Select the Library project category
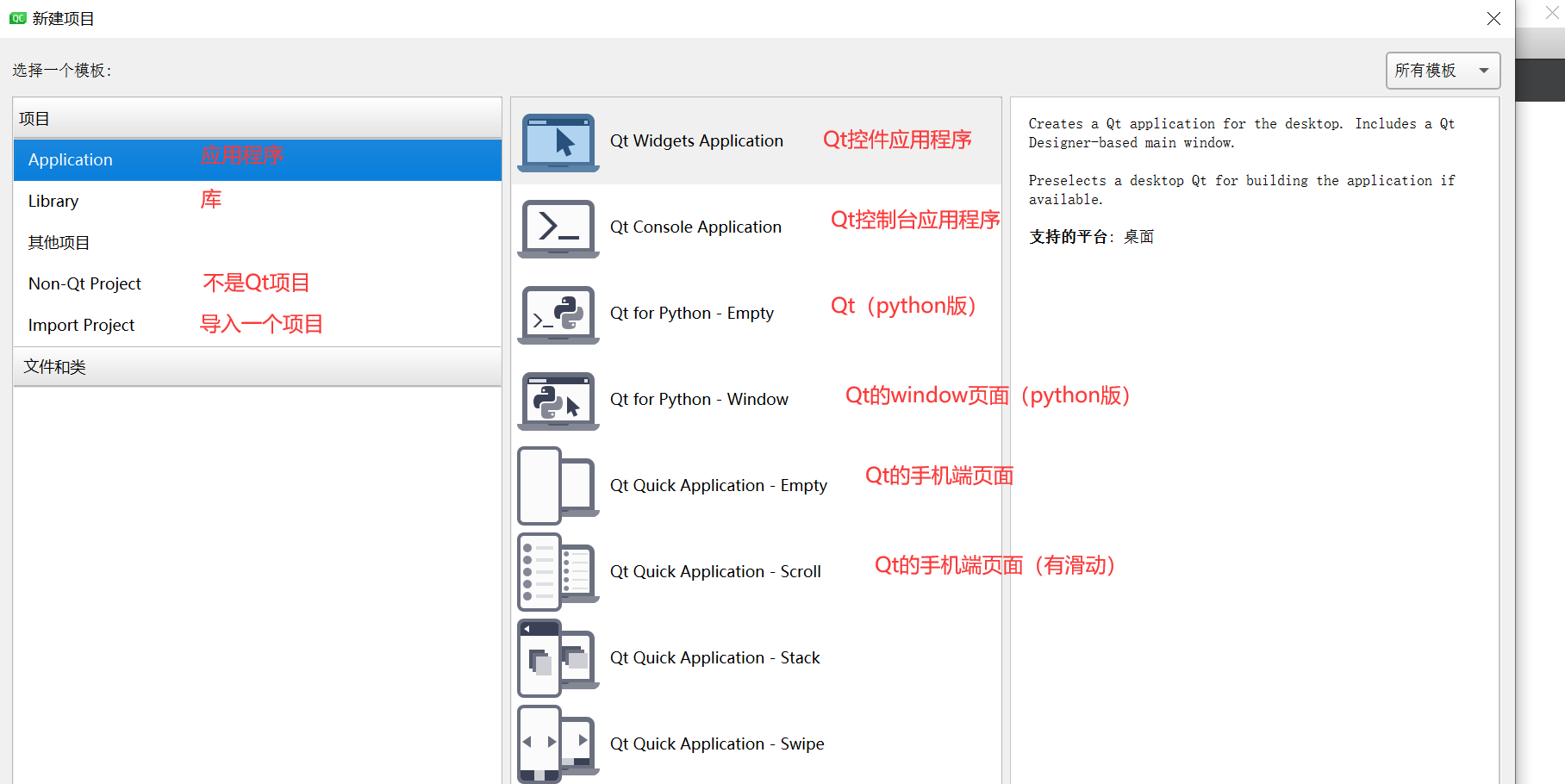 tap(257, 202)
